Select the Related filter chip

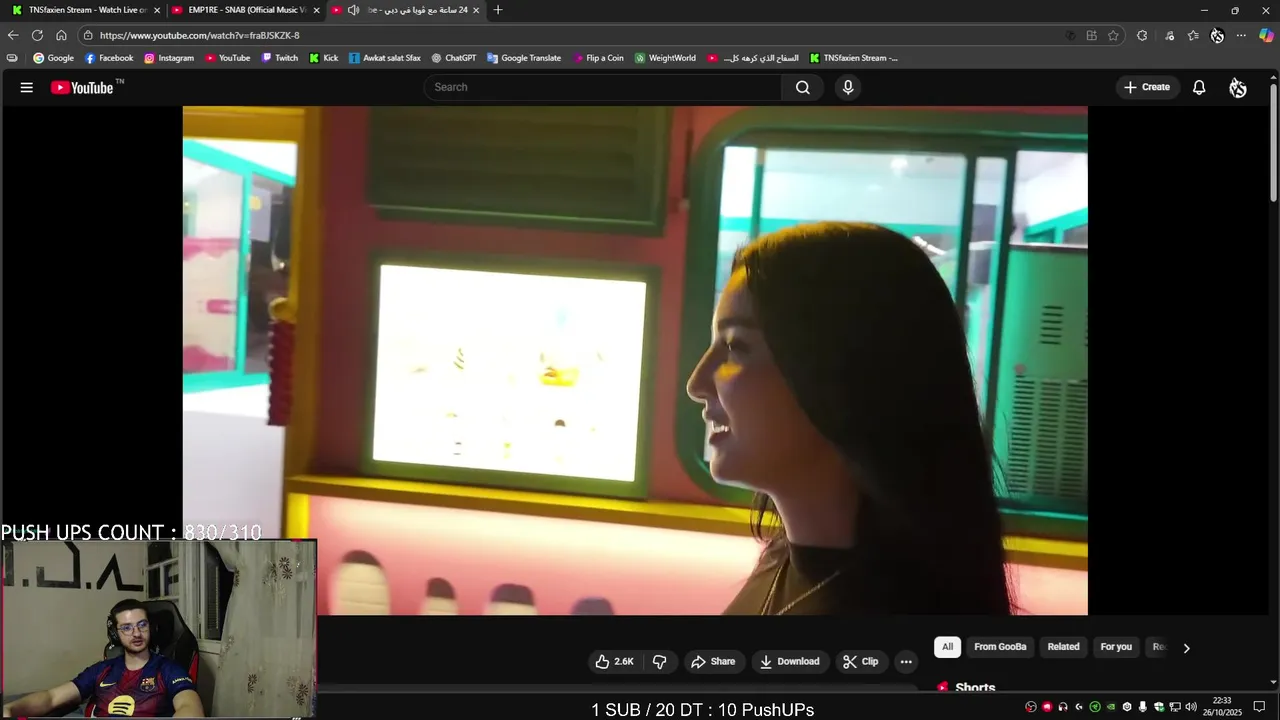(1063, 647)
